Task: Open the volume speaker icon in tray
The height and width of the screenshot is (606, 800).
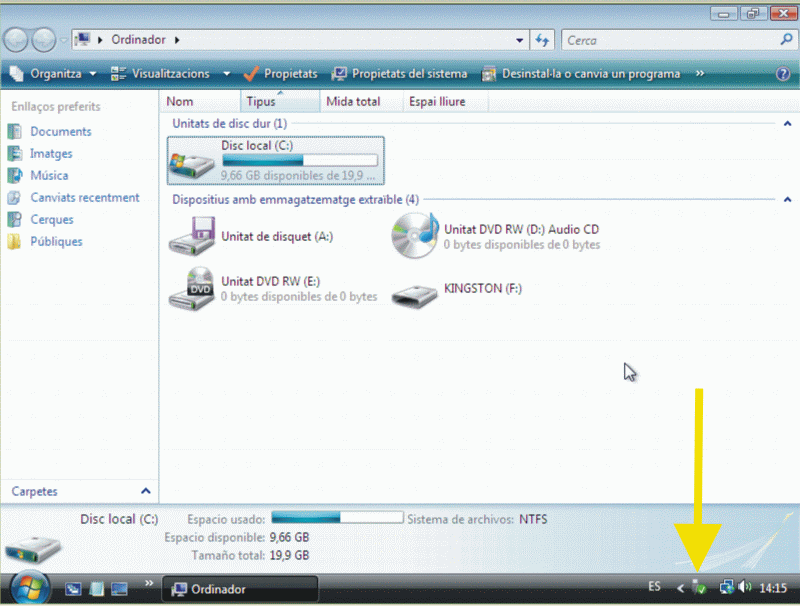Action: click(x=745, y=587)
